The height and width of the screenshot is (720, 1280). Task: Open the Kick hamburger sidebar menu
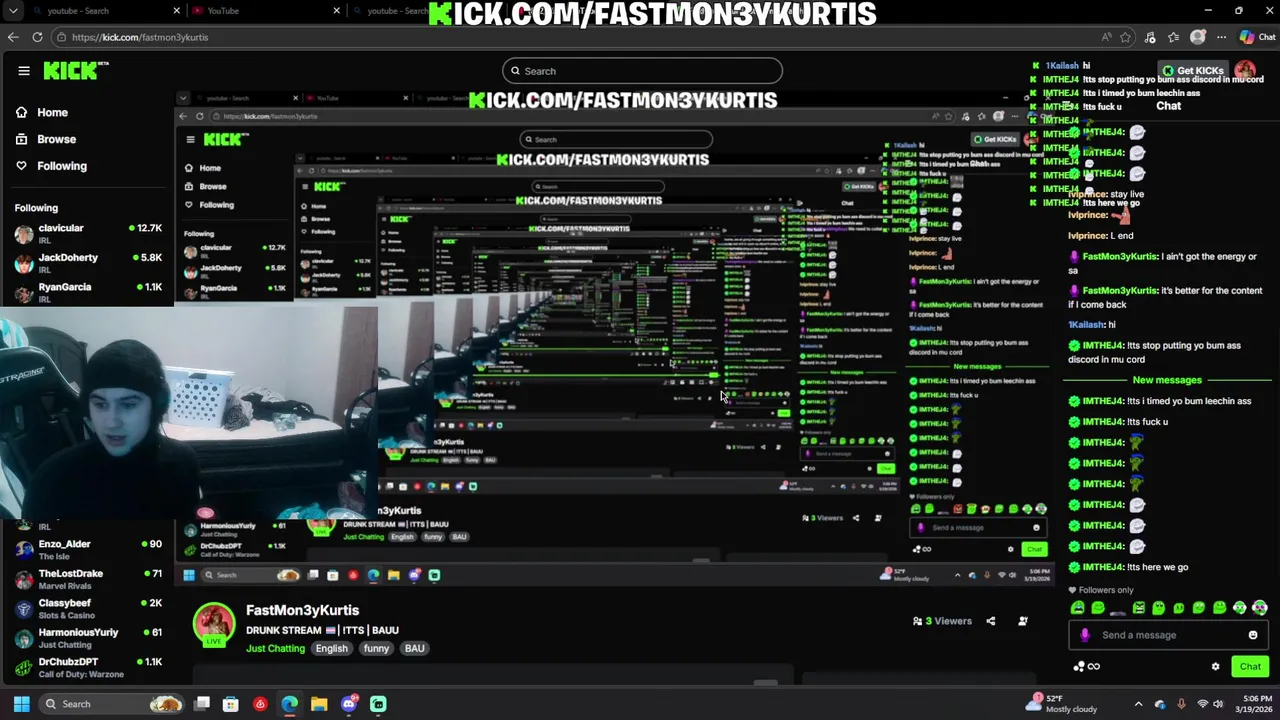pyautogui.click(x=24, y=71)
